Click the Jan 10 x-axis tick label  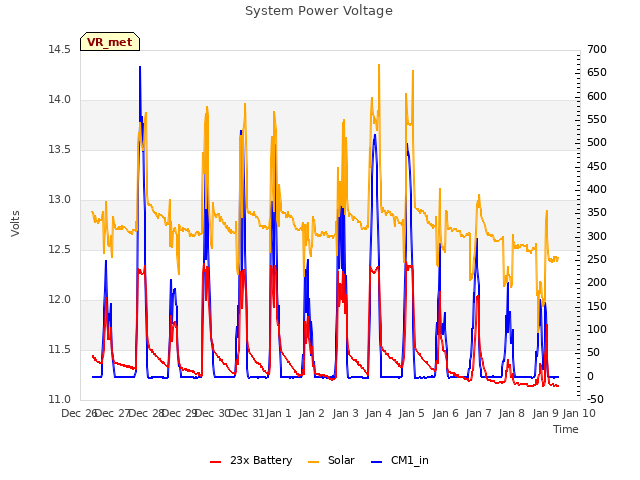point(579,413)
